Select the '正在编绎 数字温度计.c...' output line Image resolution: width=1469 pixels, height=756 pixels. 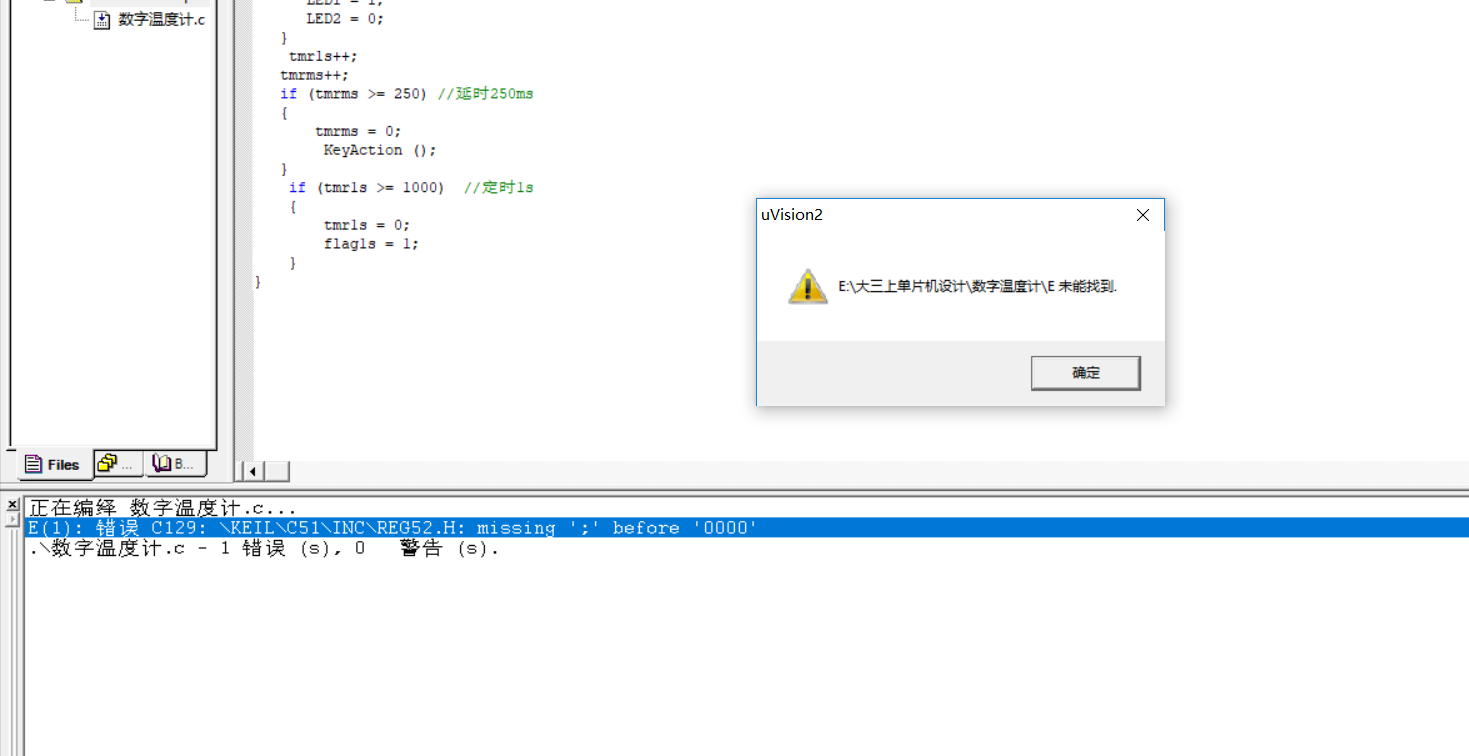163,508
